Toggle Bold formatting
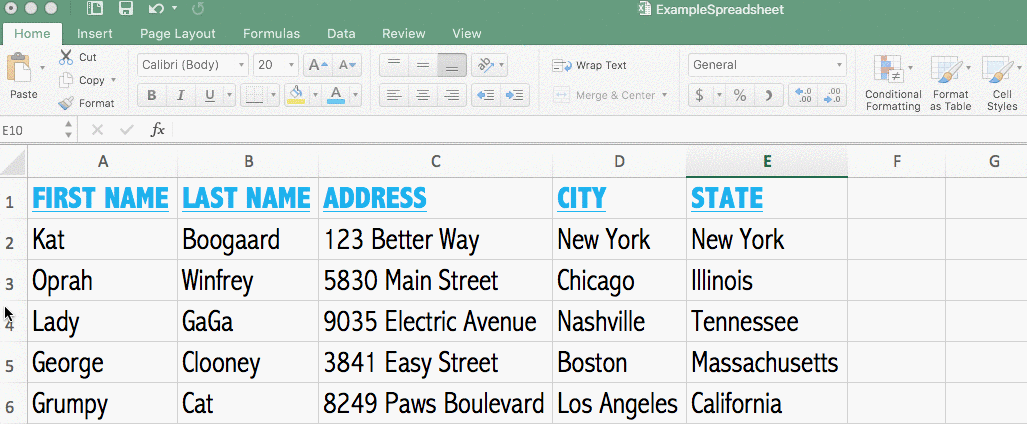 point(152,96)
